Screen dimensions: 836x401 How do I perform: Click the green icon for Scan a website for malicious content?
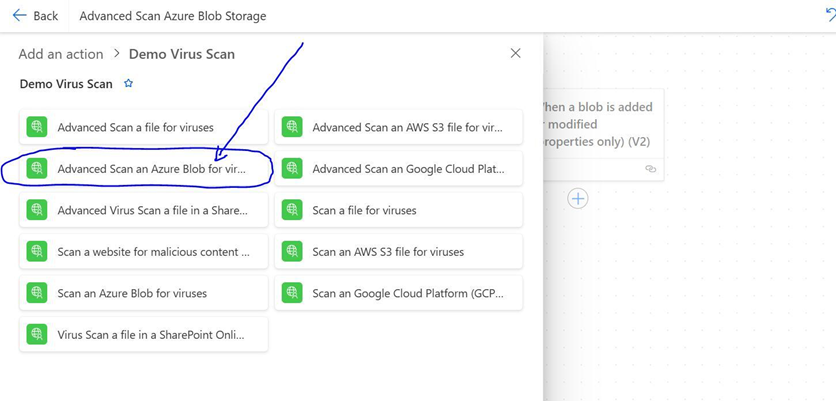[37, 251]
